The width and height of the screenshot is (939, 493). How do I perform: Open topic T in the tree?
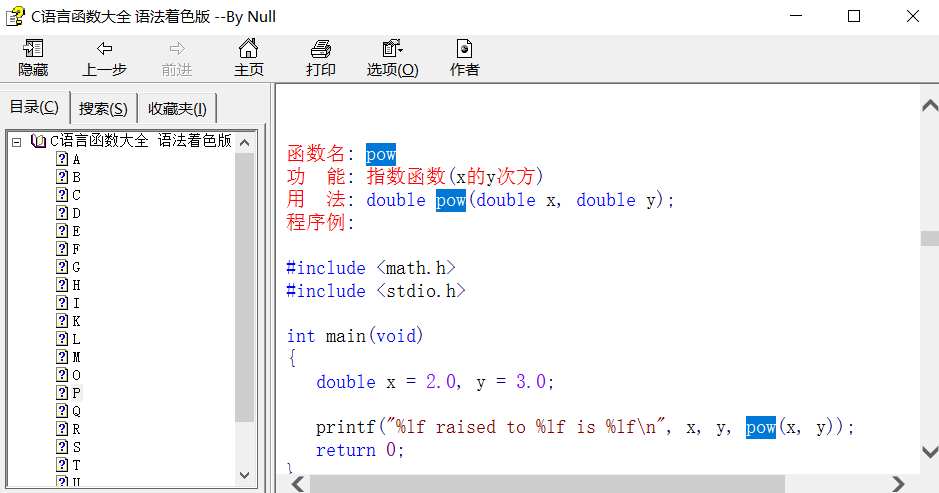(76, 465)
